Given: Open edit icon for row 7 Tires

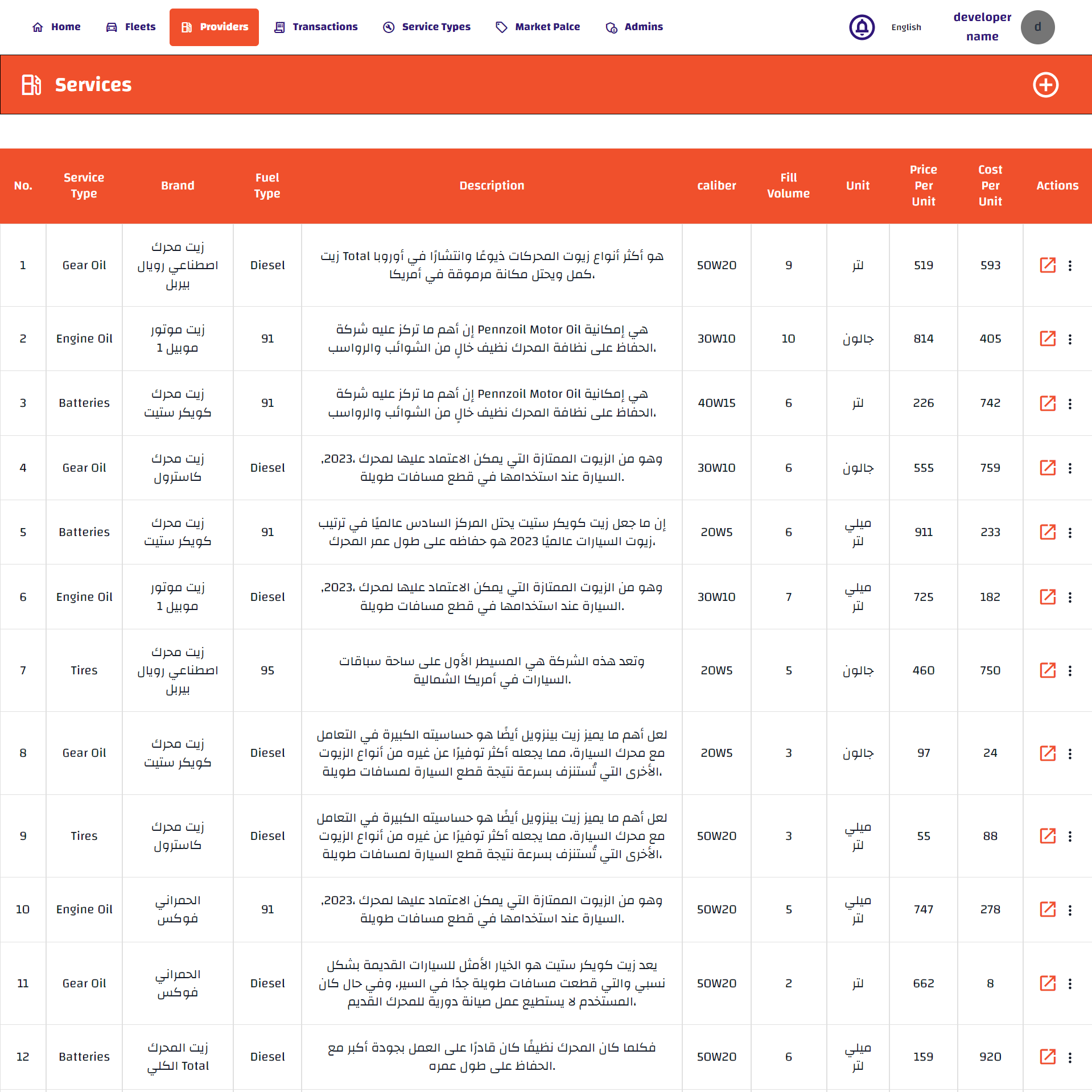Looking at the screenshot, I should tap(1047, 670).
